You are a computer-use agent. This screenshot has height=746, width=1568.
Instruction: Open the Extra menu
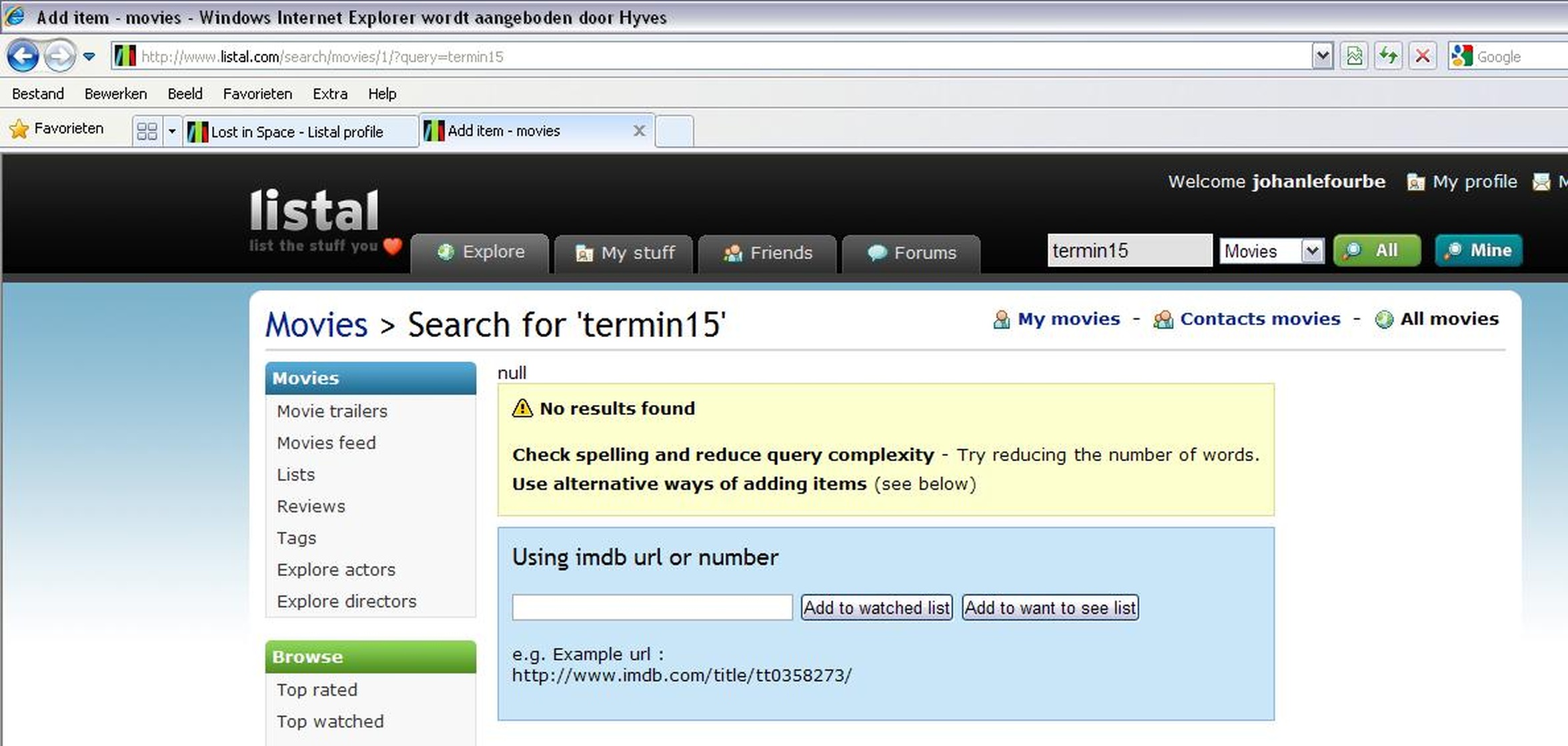330,93
